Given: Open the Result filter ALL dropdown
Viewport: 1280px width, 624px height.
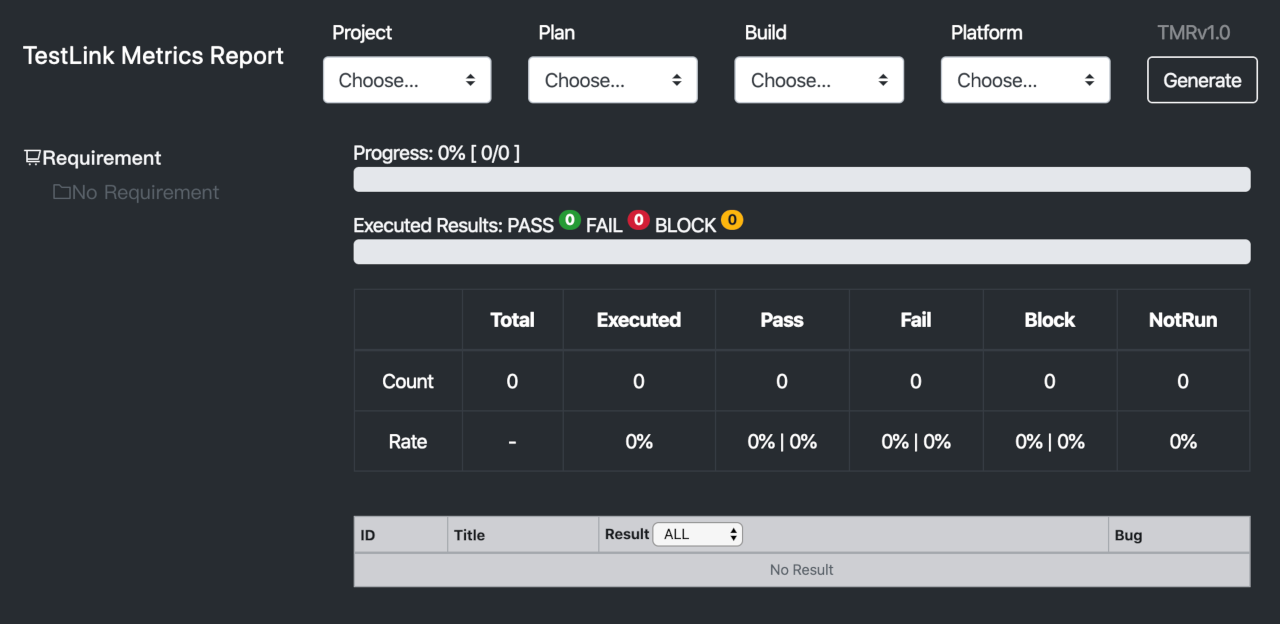Looking at the screenshot, I should coord(697,534).
